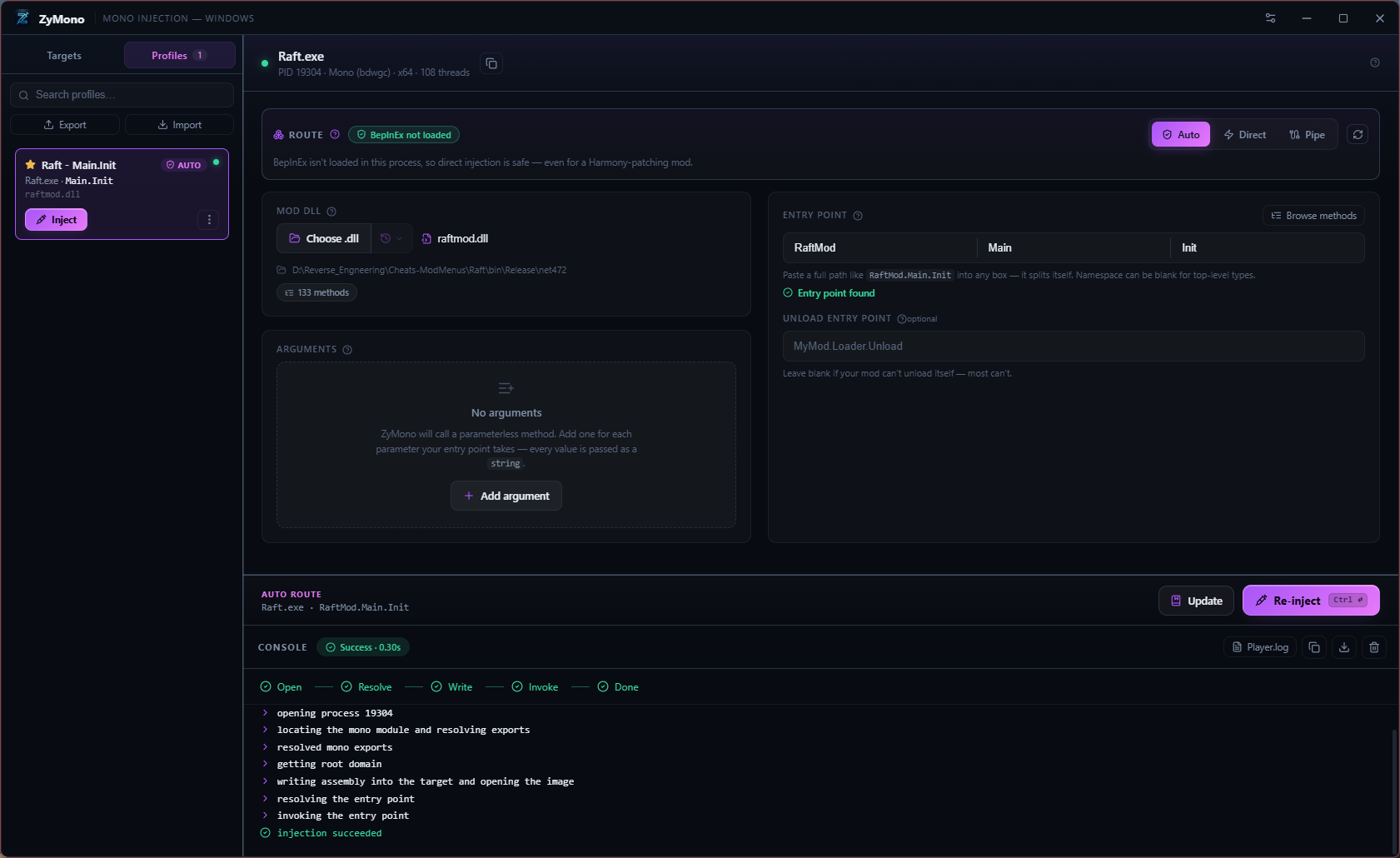Switch to the Profiles tab

point(179,56)
